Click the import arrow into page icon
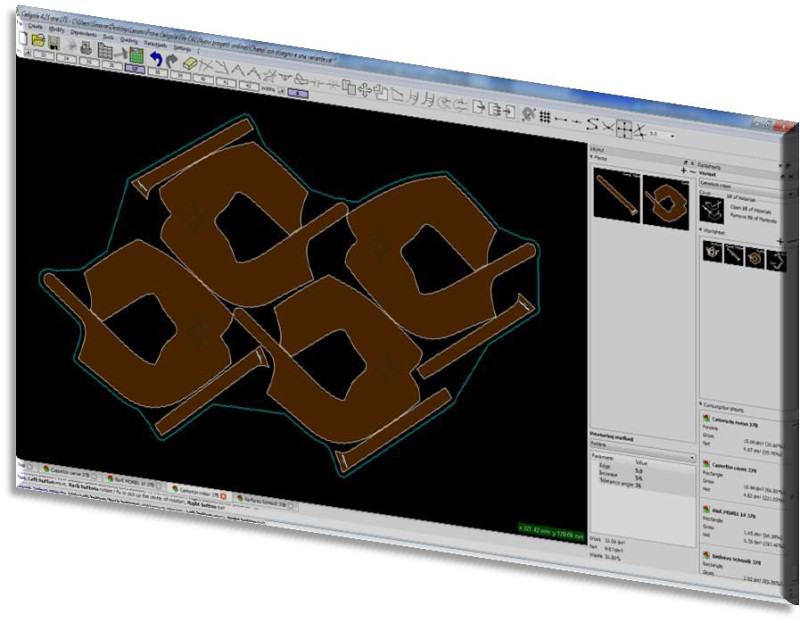Image resolution: width=800 pixels, height=623 pixels. (x=509, y=112)
